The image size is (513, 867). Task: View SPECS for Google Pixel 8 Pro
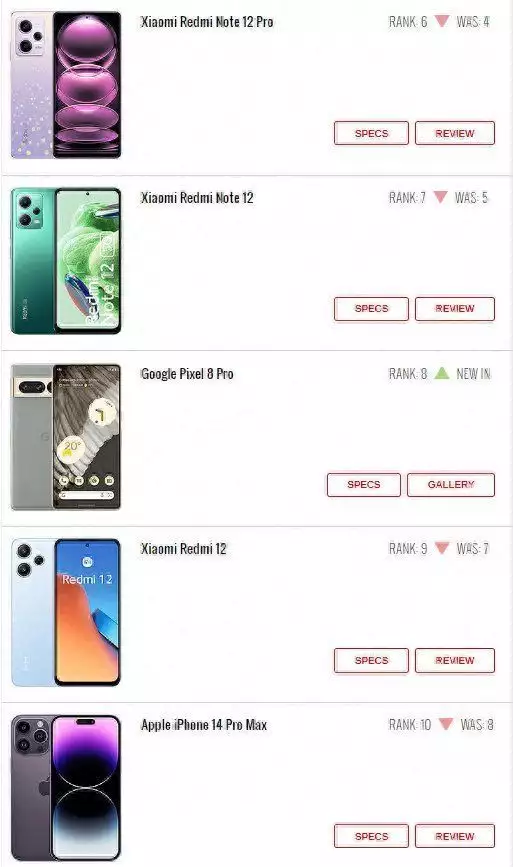coord(364,484)
